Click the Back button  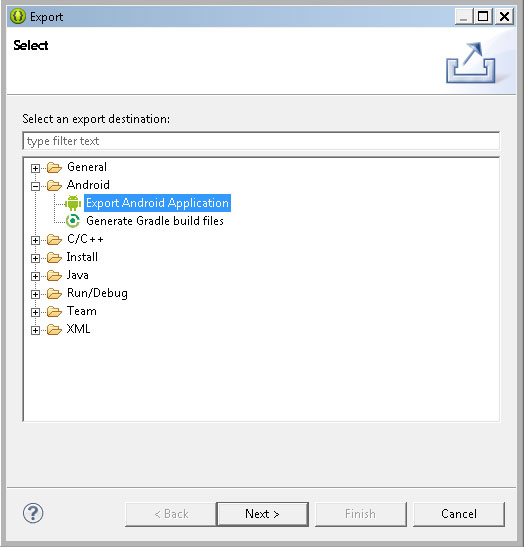tap(171, 514)
